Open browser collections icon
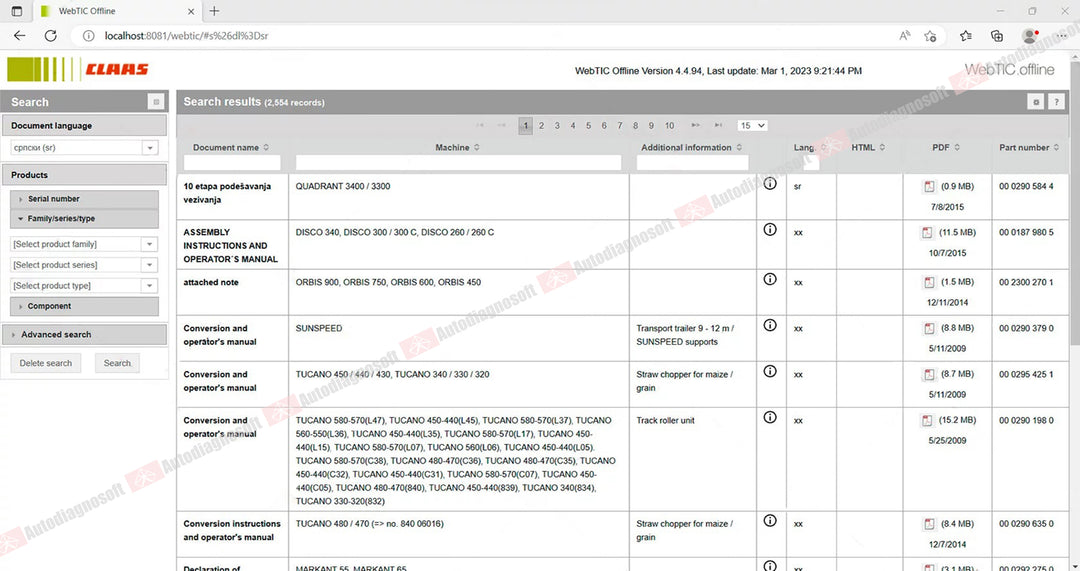The width and height of the screenshot is (1080, 571). [x=997, y=36]
